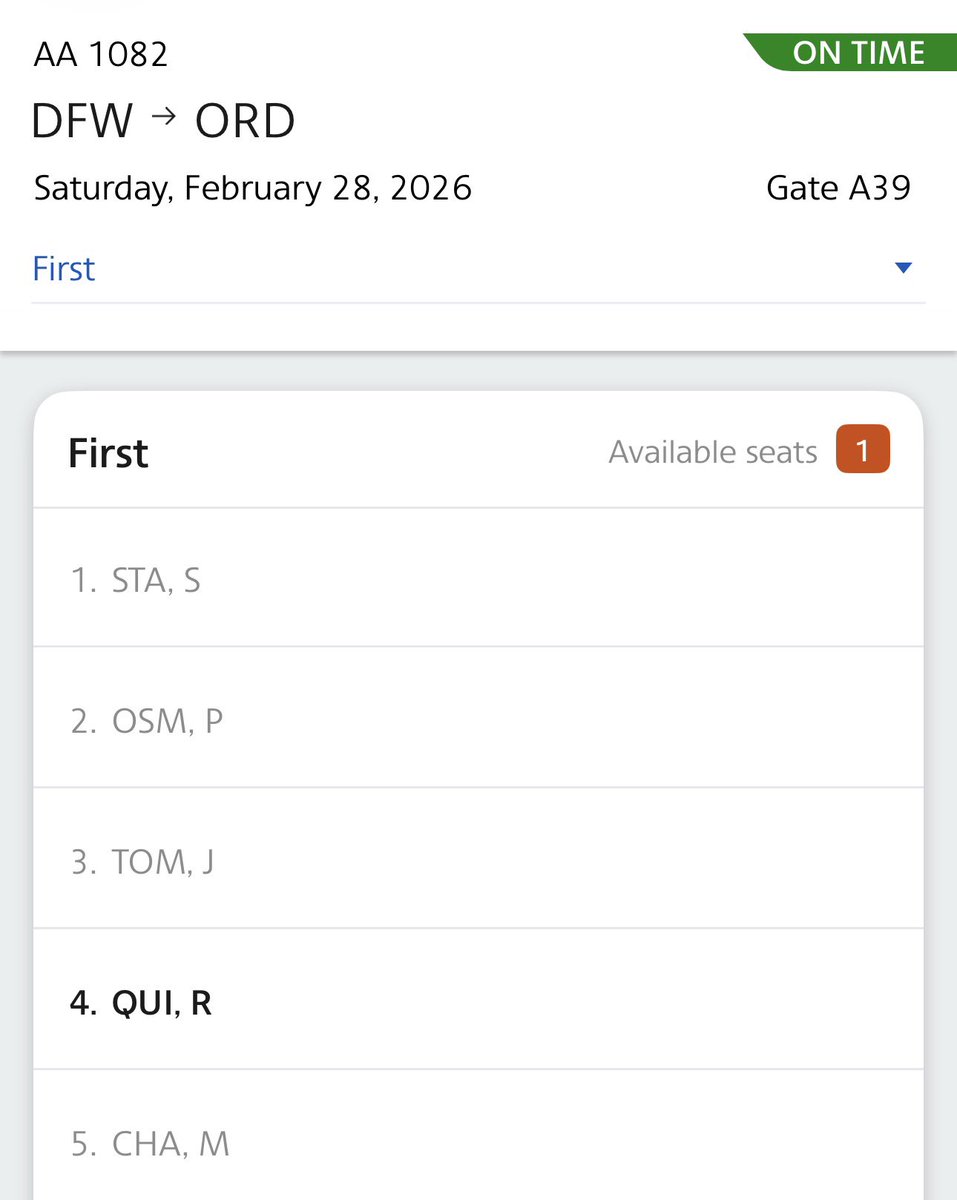Viewport: 957px width, 1200px height.
Task: Tap the arrow between DFW and ORD
Action: pos(165,117)
